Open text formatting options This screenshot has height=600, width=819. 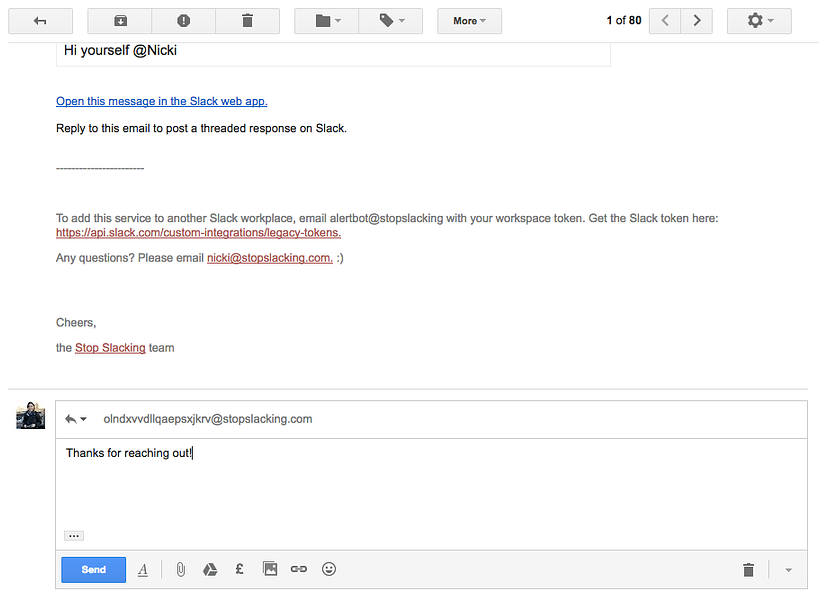(143, 570)
